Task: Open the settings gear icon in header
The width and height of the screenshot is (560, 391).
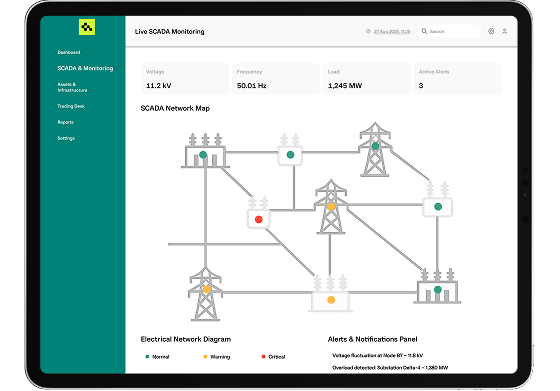Action: [491, 31]
